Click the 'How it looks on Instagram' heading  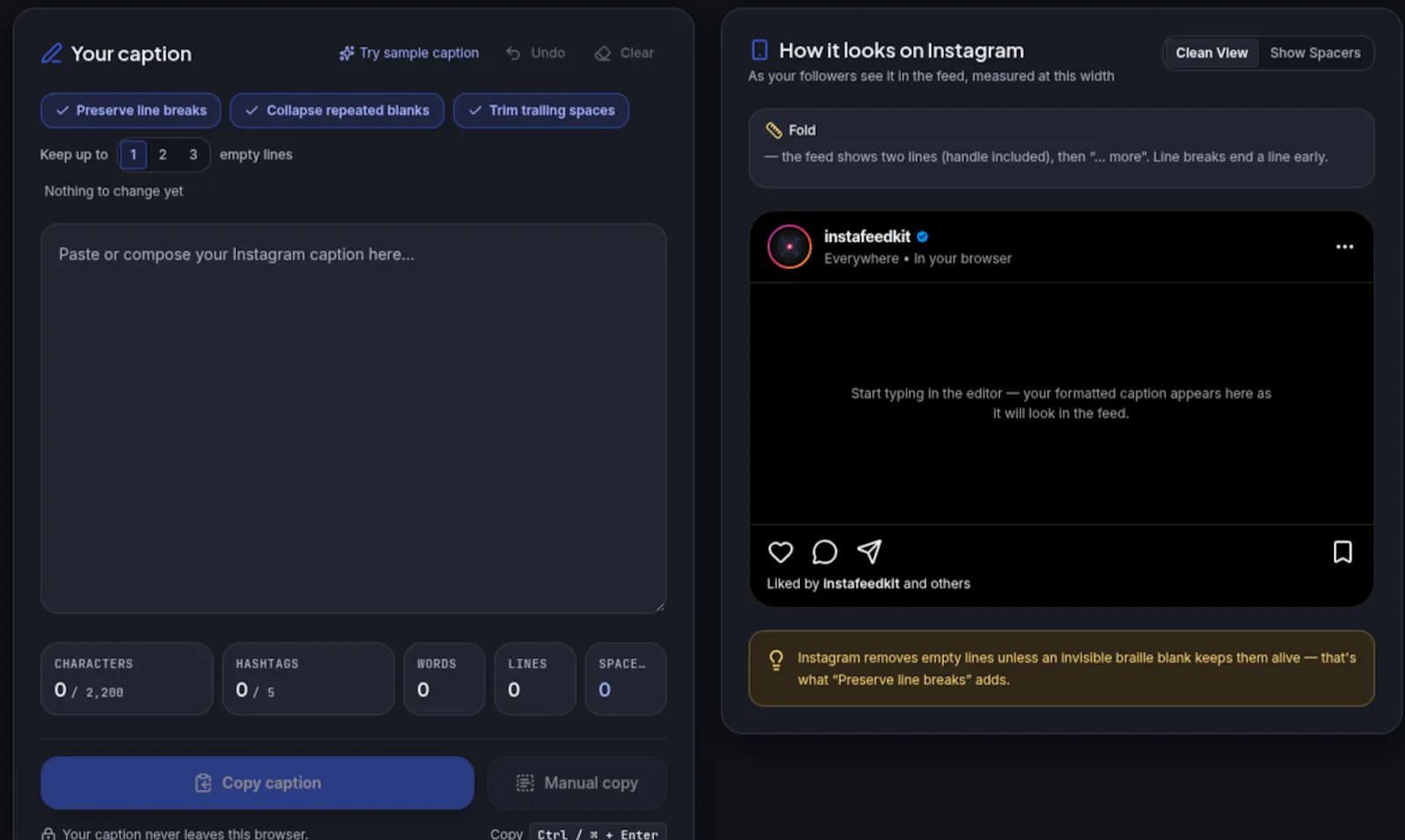(902, 51)
